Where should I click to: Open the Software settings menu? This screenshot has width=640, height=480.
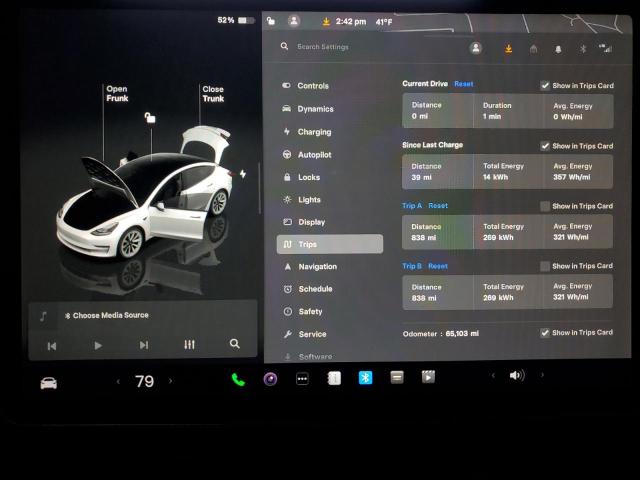tap(308, 357)
